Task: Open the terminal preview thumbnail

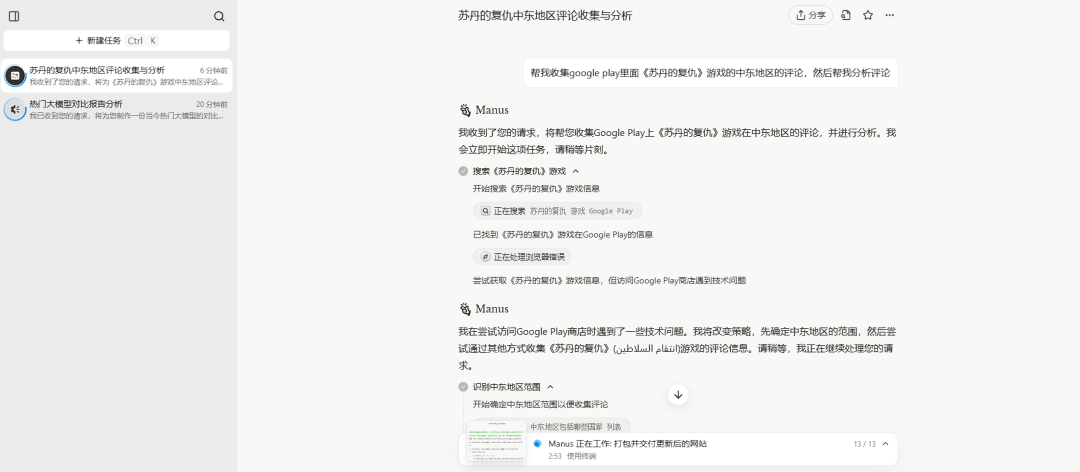Action: point(497,442)
